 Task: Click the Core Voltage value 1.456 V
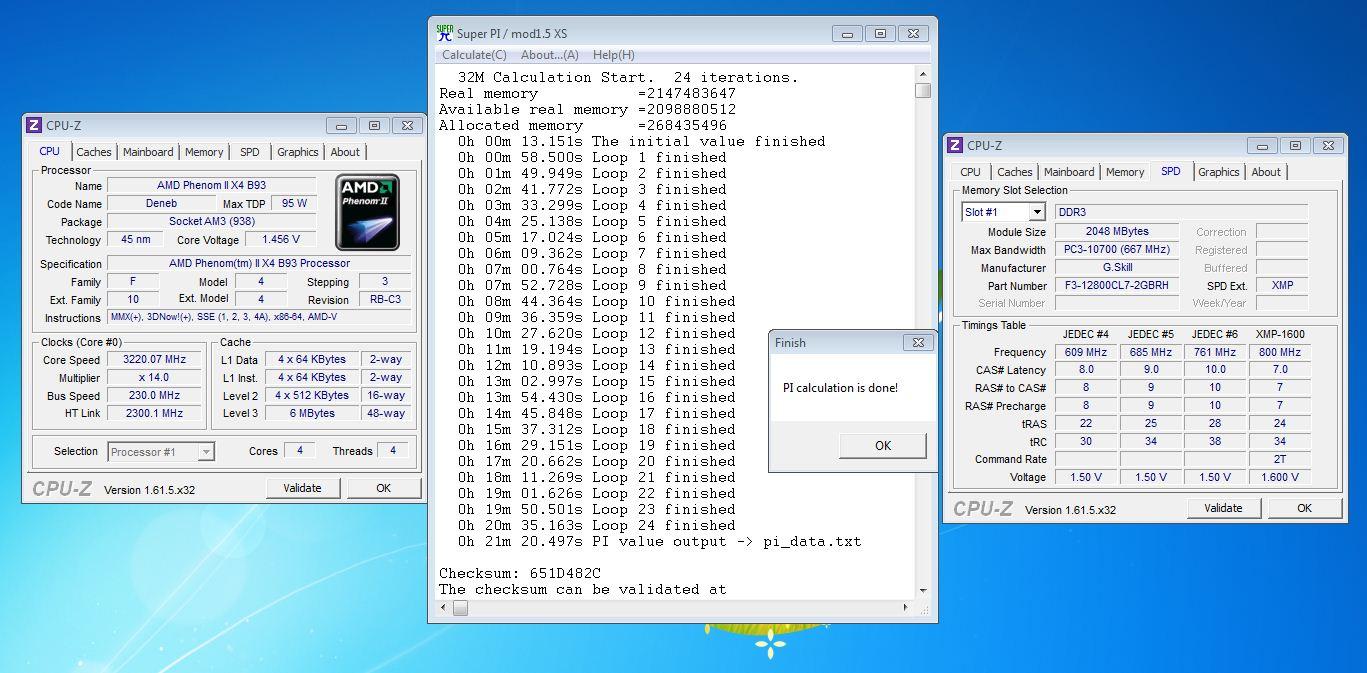281,240
